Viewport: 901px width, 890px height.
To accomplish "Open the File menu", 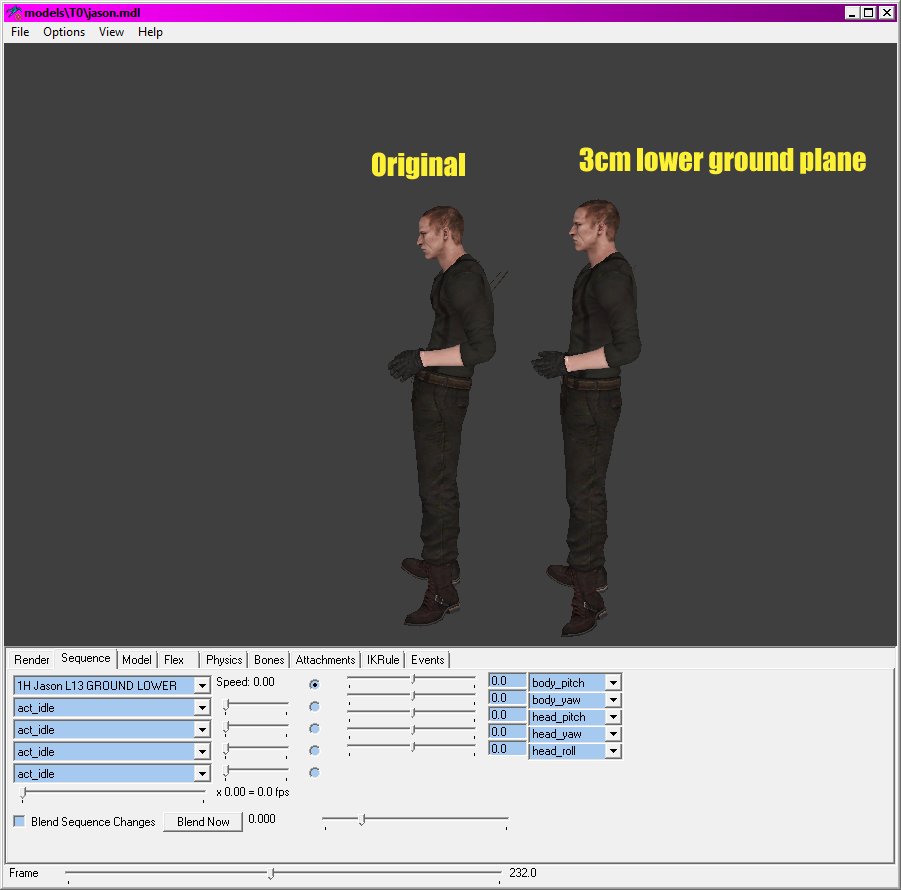I will [20, 32].
